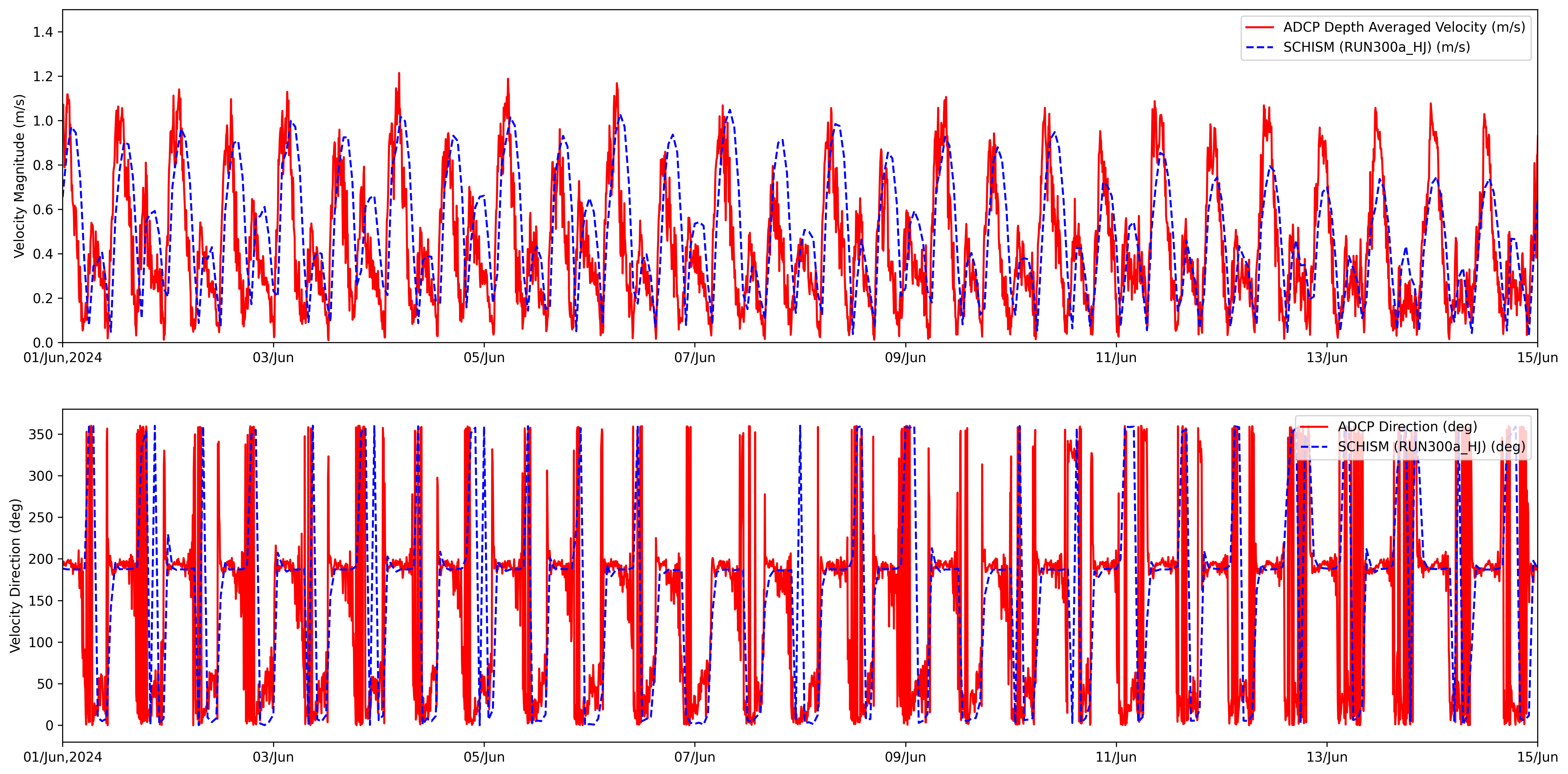Click the 'SCHISM (RUN300a_HJ) (deg)' legend label

coord(1431,447)
